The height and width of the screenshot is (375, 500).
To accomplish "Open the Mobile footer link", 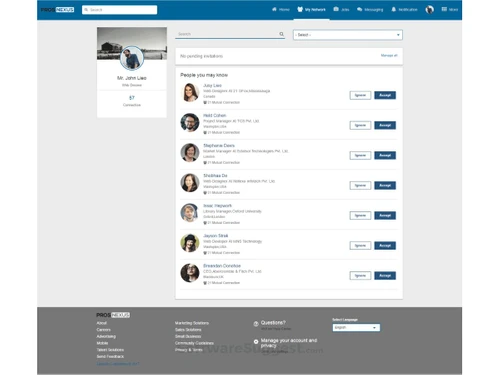I will point(102,343).
